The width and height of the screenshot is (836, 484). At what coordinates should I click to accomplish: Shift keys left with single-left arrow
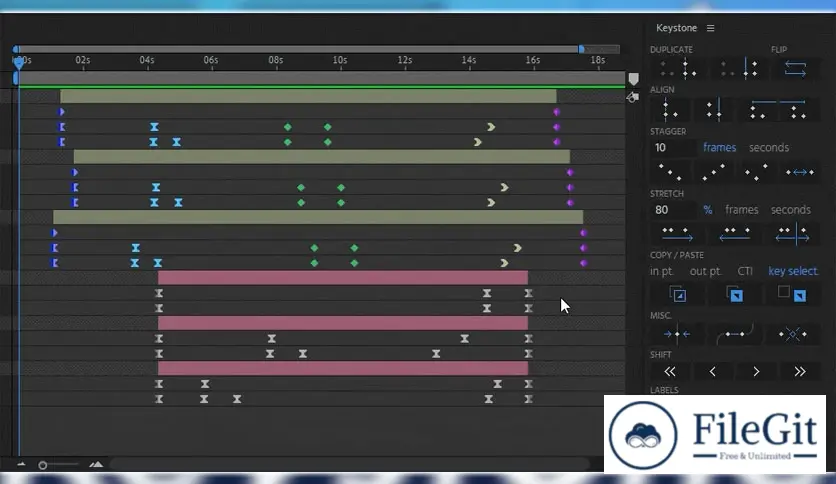coord(713,372)
